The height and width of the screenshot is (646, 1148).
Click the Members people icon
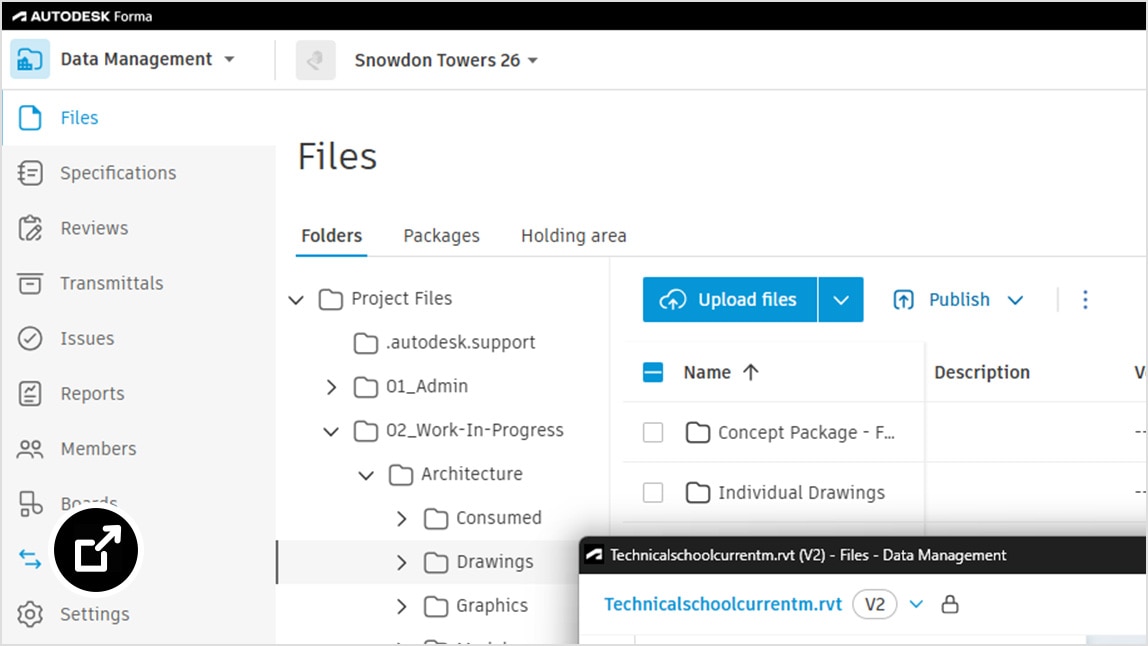click(x=30, y=448)
